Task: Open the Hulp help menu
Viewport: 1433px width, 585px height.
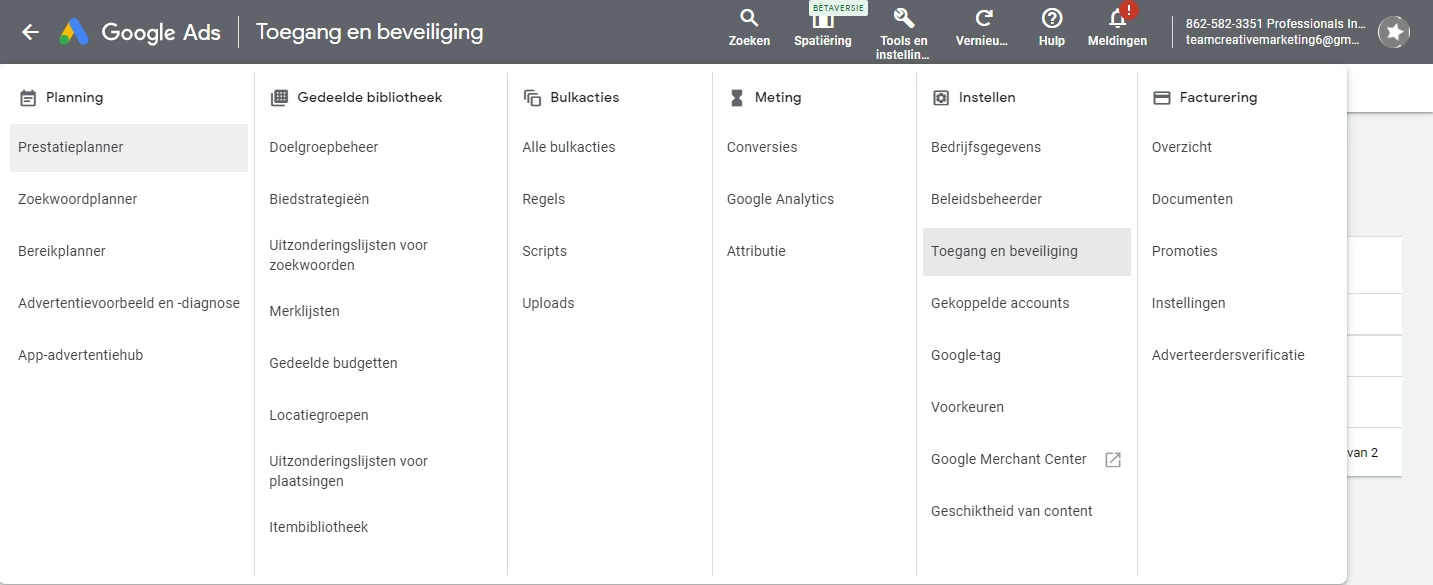Action: click(1052, 28)
